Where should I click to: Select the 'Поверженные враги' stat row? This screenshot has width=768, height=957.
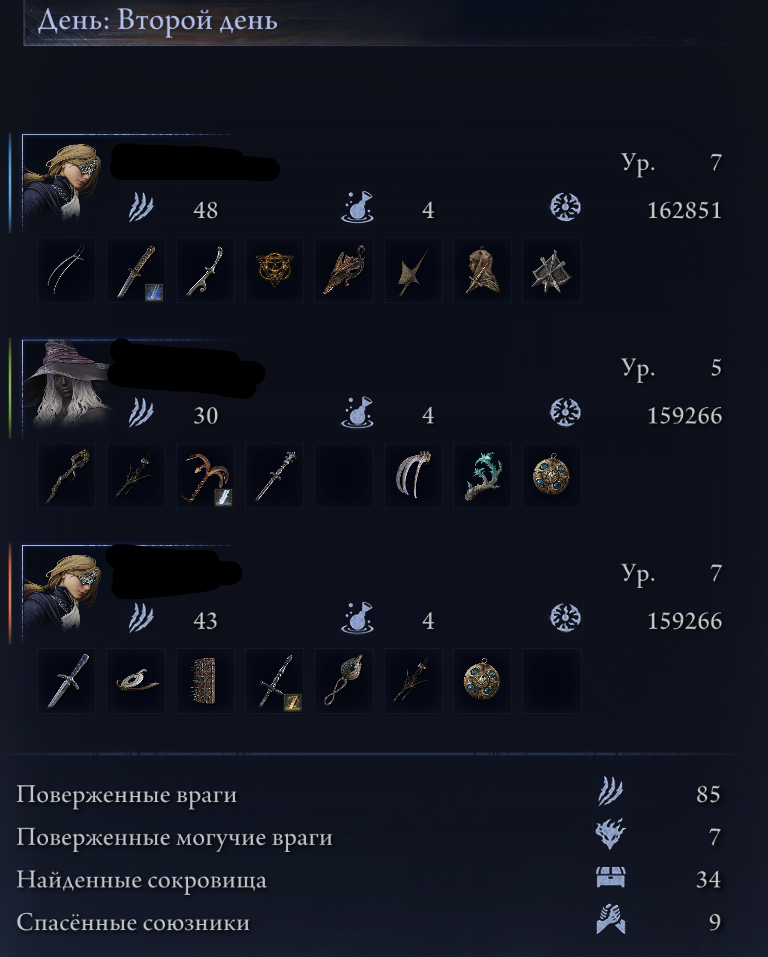370,794
